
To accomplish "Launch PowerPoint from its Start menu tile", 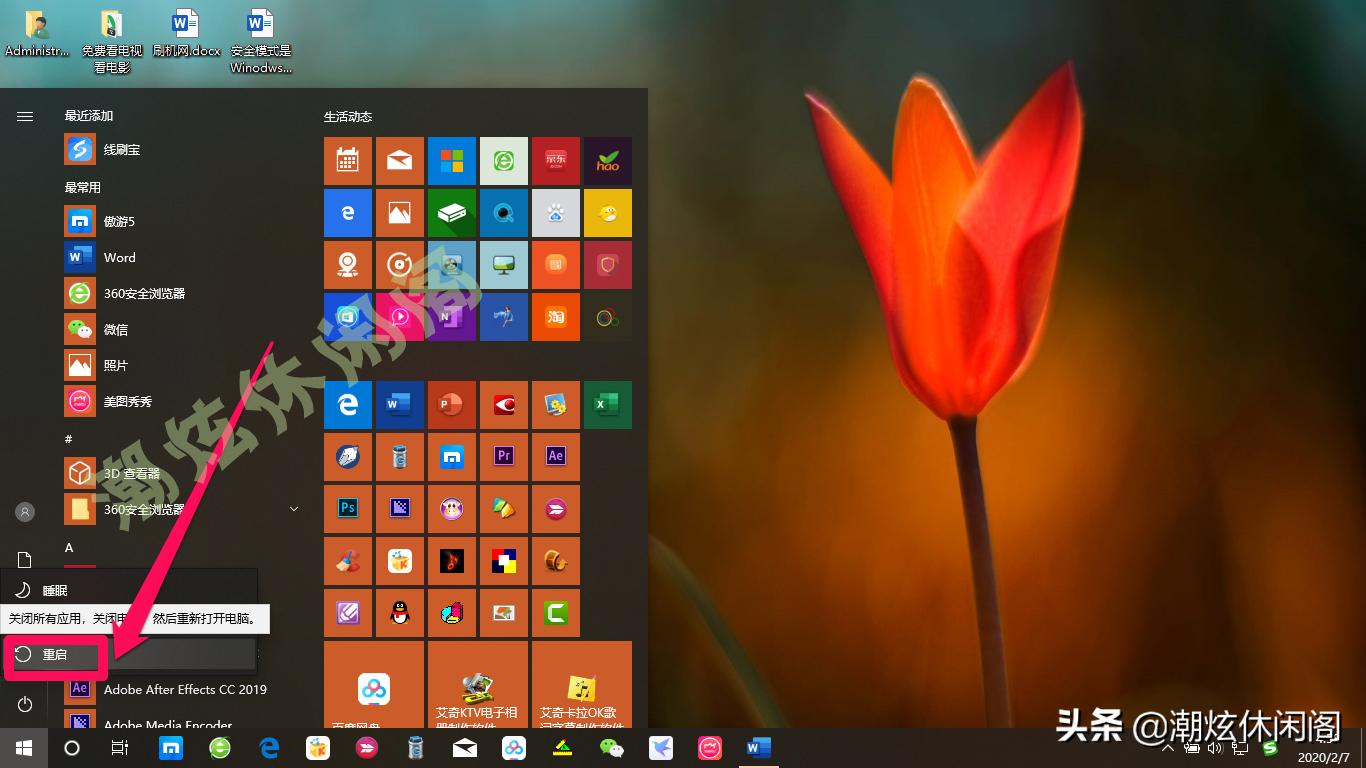I will click(x=452, y=405).
